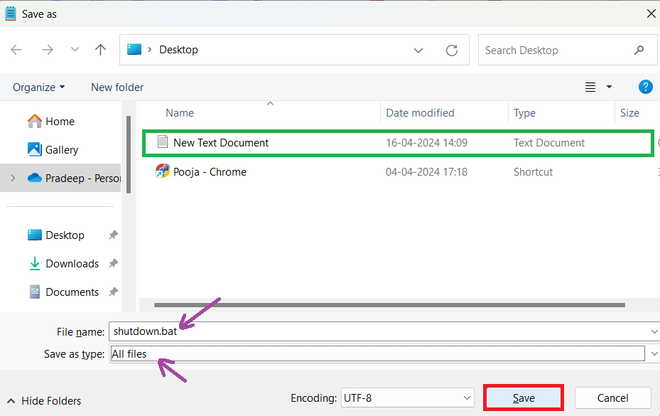Click the Cancel button
The image size is (660, 416).
(x=612, y=398)
